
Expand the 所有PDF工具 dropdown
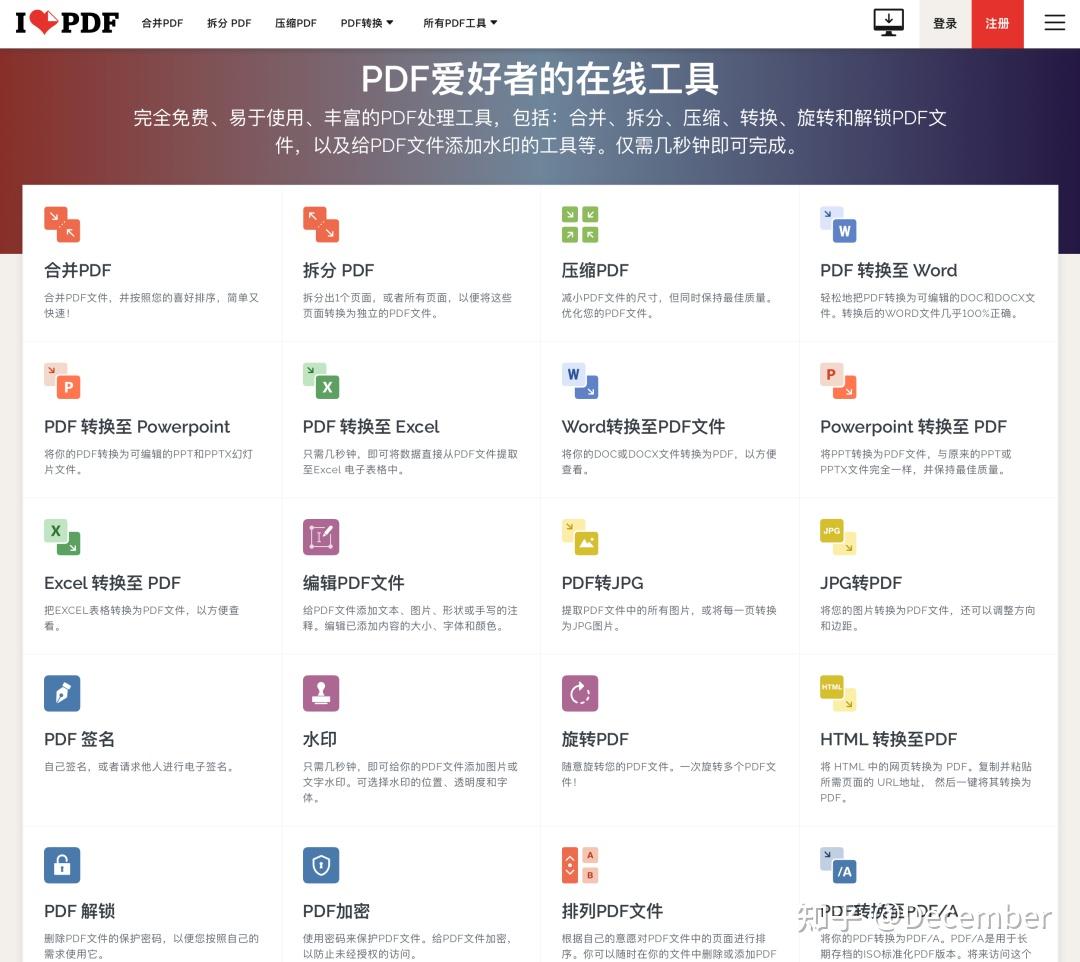[x=460, y=22]
